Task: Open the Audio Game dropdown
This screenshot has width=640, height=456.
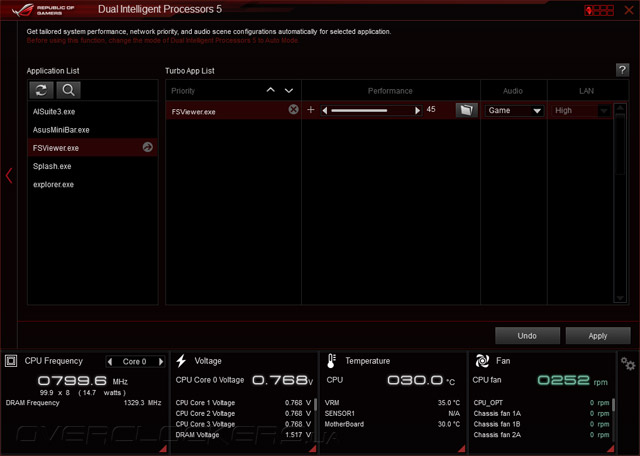Action: click(x=513, y=111)
